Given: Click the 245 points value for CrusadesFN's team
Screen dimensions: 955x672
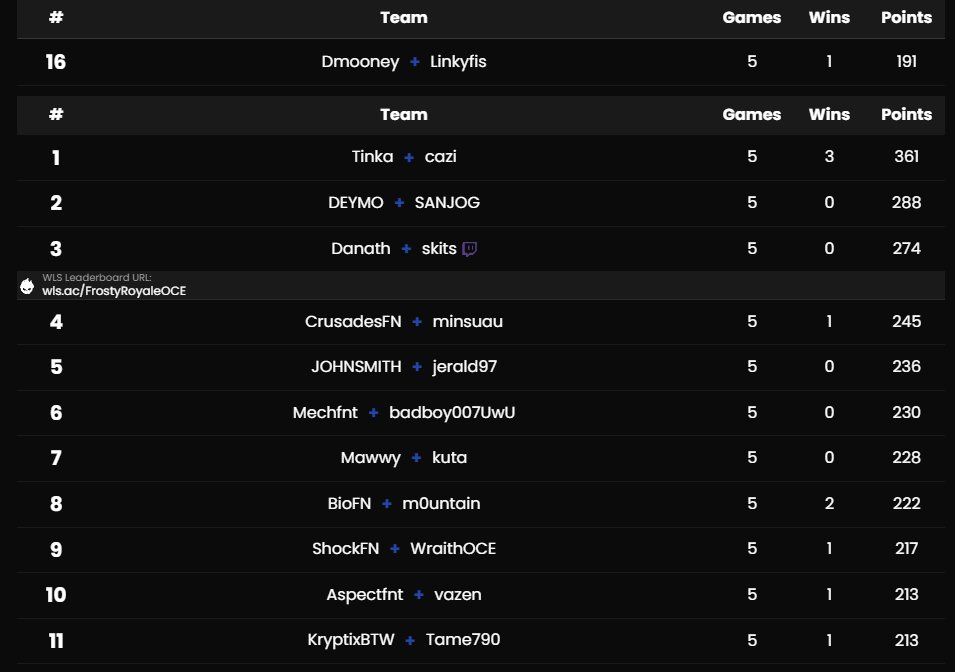Looking at the screenshot, I should tap(906, 321).
